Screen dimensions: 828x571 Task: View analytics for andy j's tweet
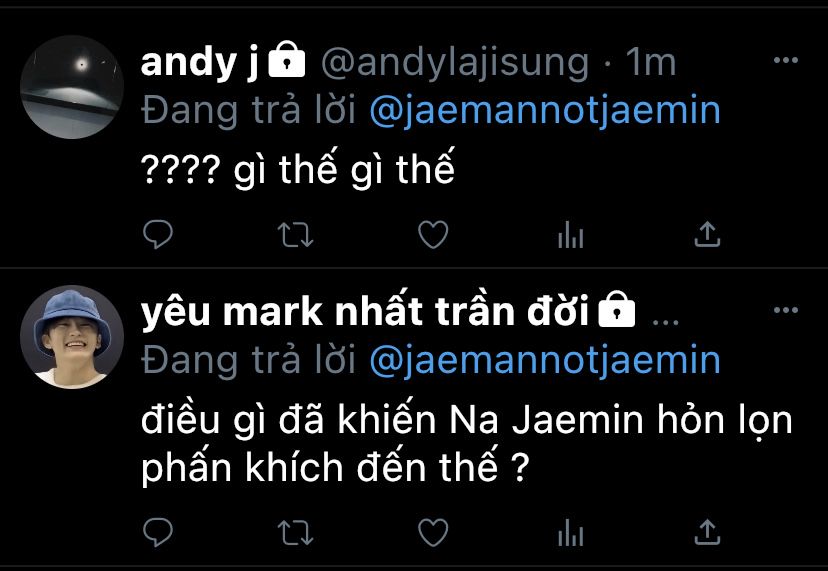[x=570, y=235]
